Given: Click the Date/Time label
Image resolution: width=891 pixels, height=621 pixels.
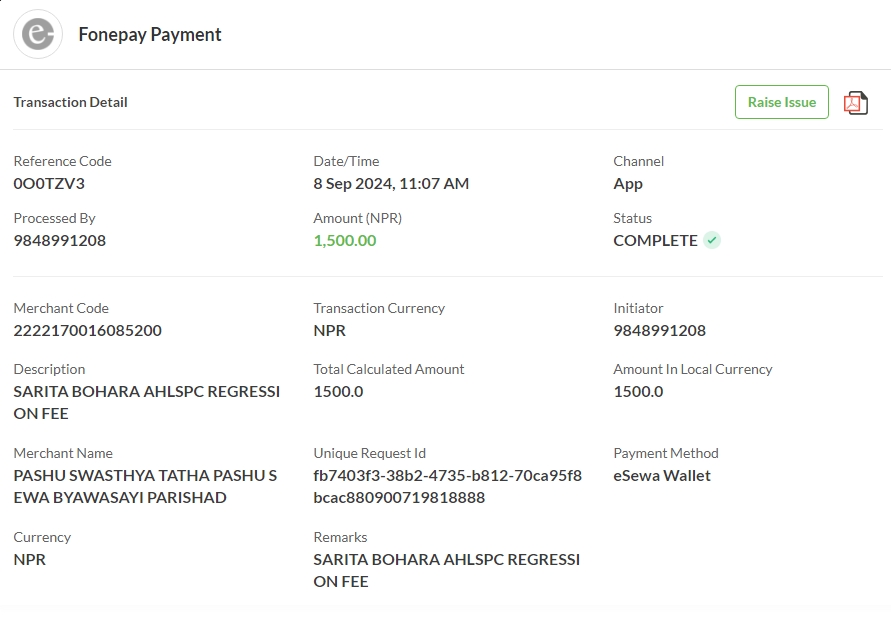Looking at the screenshot, I should 346,161.
